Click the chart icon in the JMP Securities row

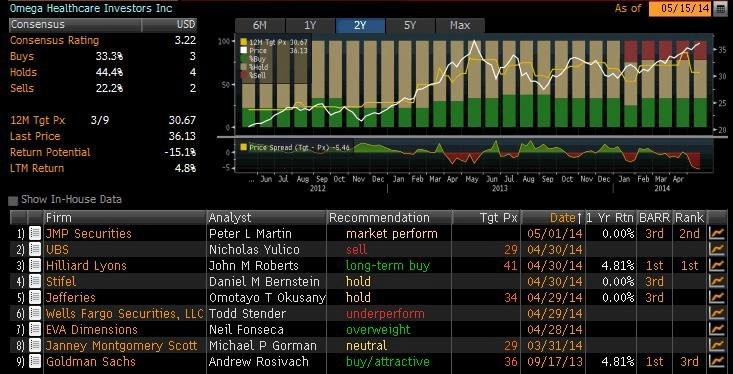(717, 233)
